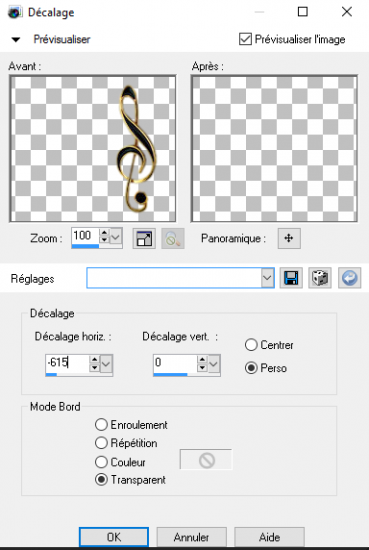
Task: Click the disabled color box beside Couleur
Action: coord(206,460)
